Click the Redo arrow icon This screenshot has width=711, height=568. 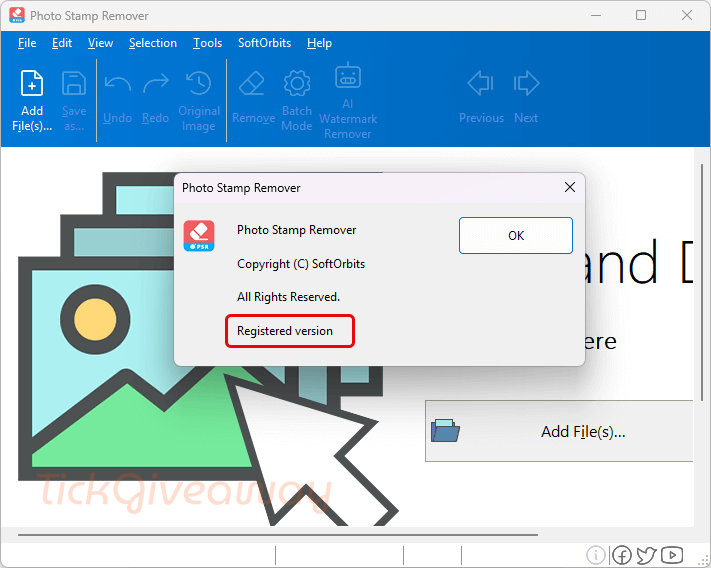click(x=156, y=84)
